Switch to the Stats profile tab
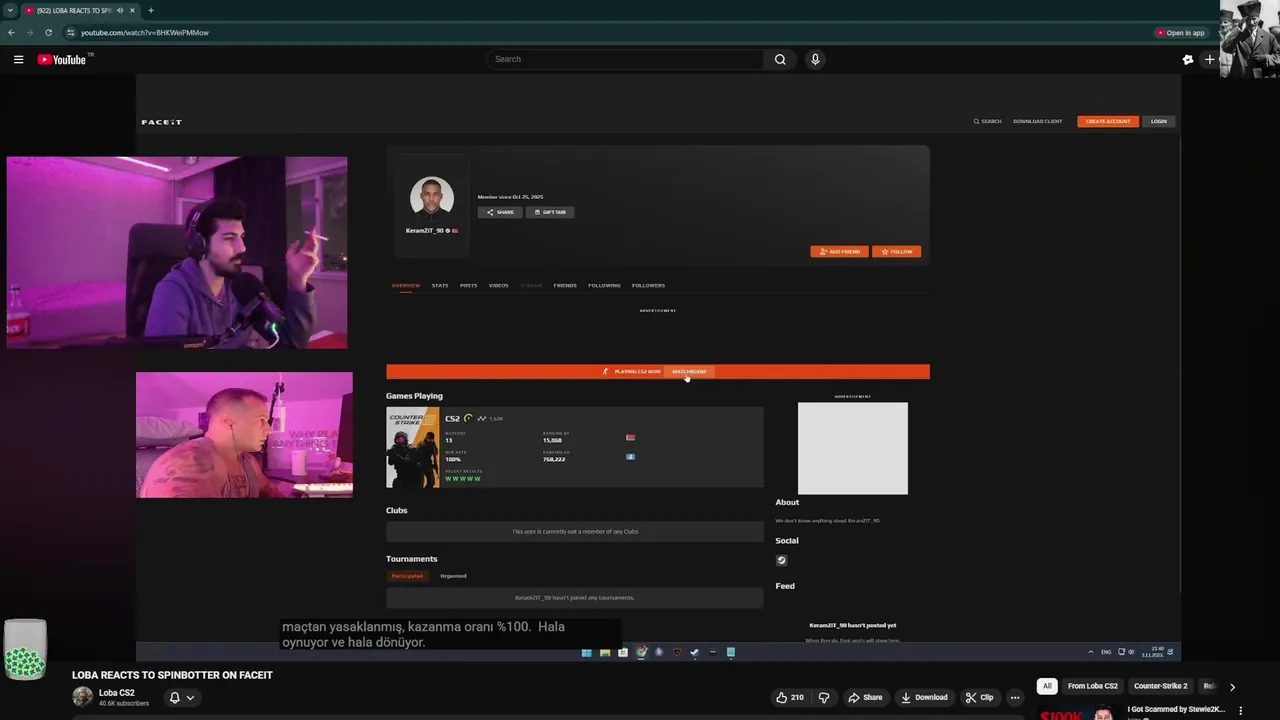Viewport: 1280px width, 720px height. [440, 286]
